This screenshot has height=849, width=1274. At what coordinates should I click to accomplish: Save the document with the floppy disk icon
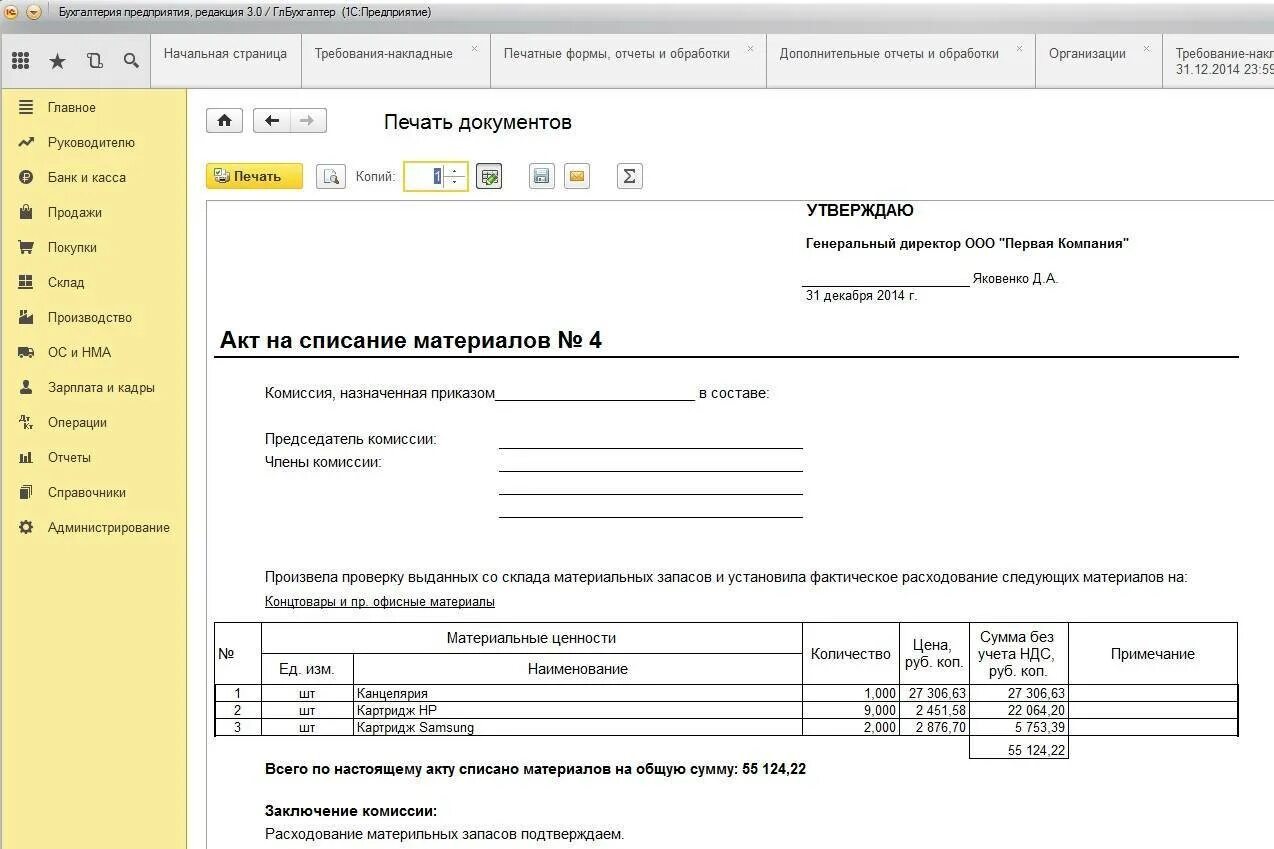pos(542,177)
